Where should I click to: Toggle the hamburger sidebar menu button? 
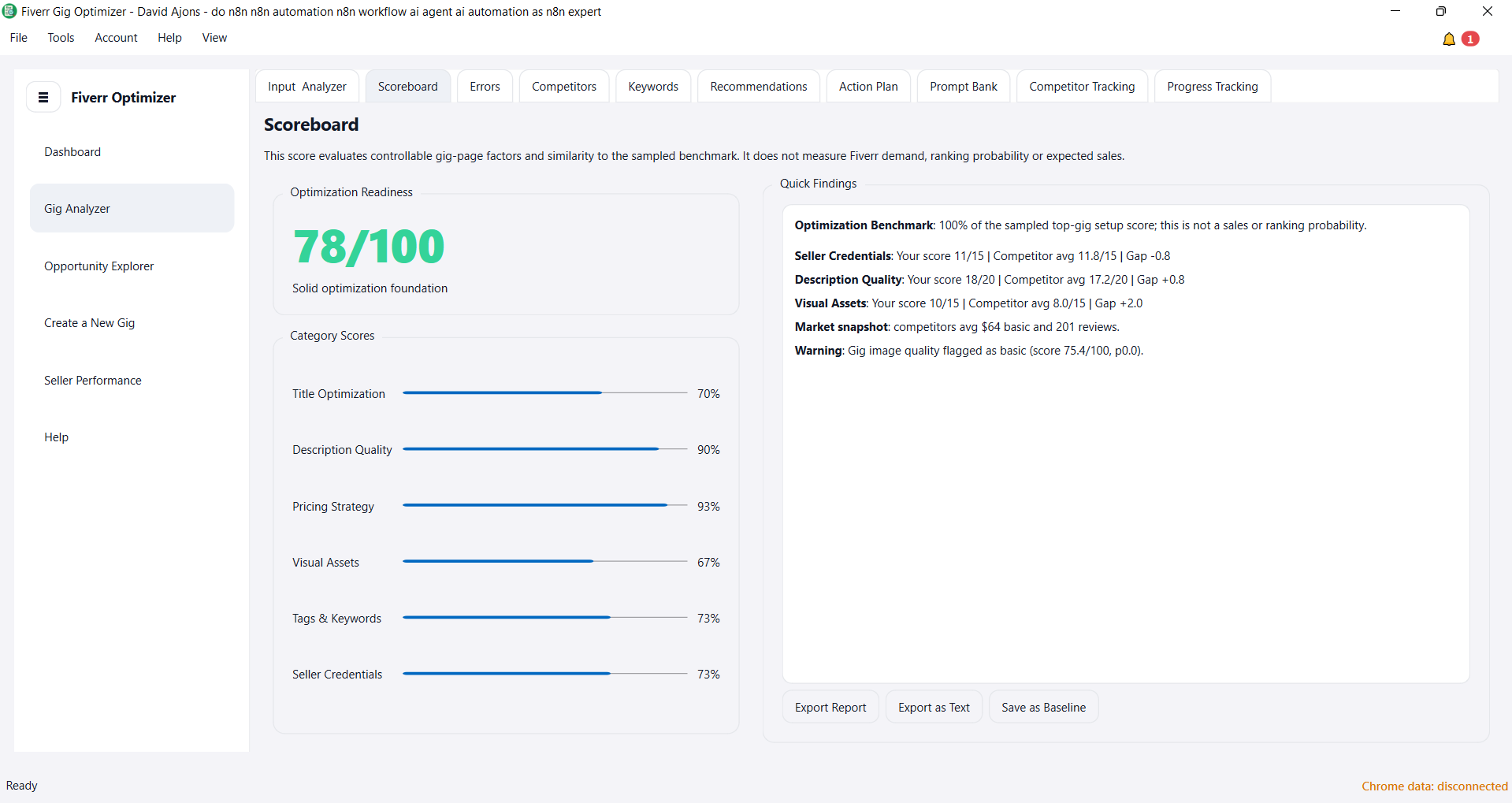43,97
